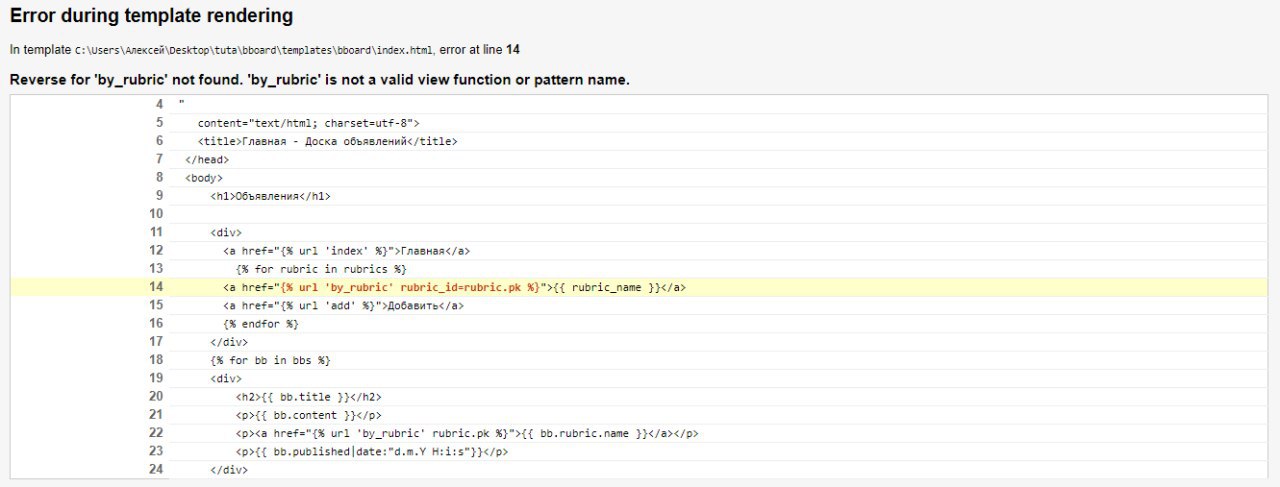Select highlighted line with url 'by_rubric' rubric_id

(x=454, y=287)
